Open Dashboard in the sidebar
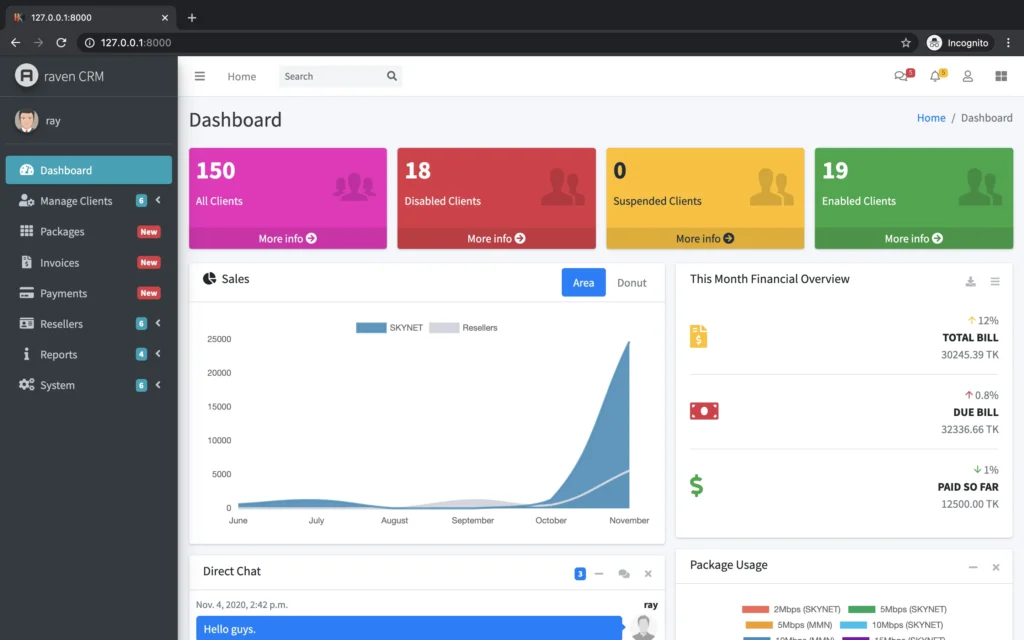Viewport: 1024px width, 640px height. pyautogui.click(x=89, y=170)
